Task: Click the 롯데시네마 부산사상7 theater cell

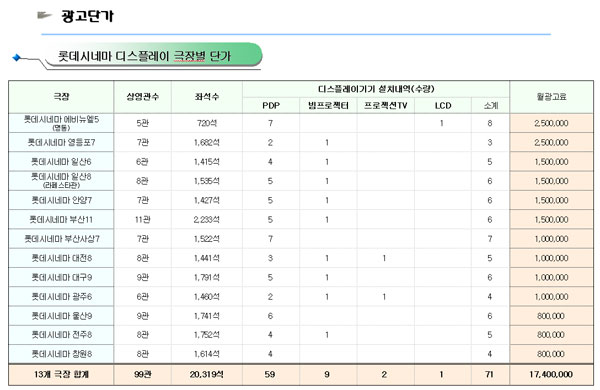Action: click(61, 239)
